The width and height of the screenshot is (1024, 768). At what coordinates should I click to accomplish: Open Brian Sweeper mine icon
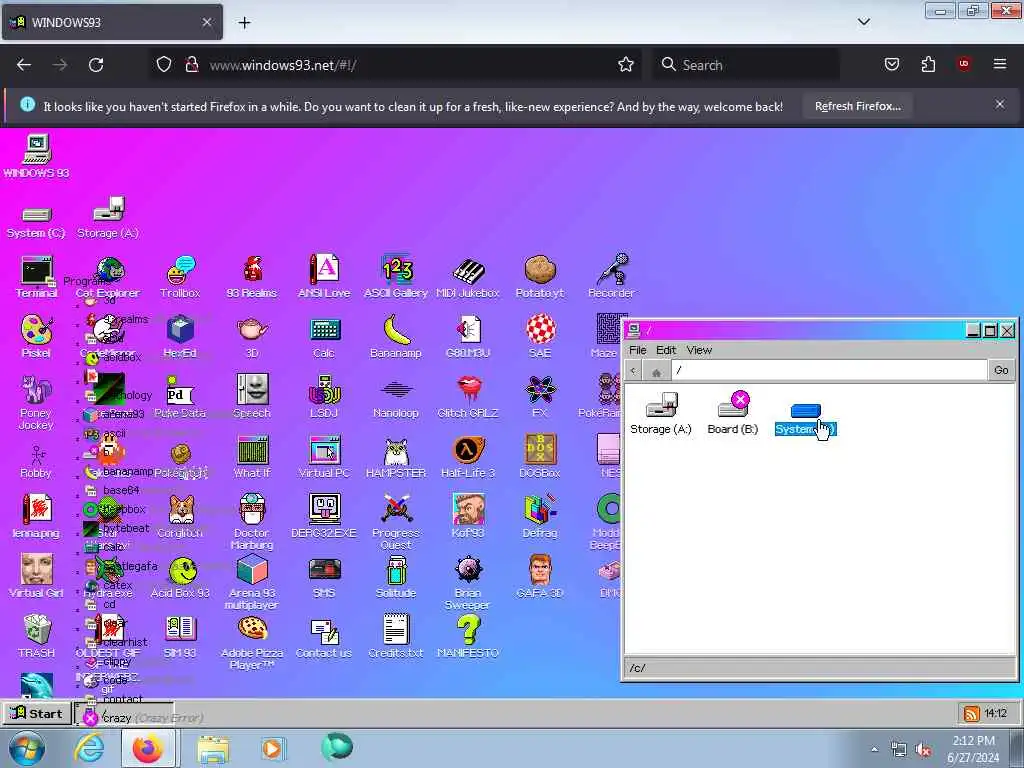click(468, 582)
